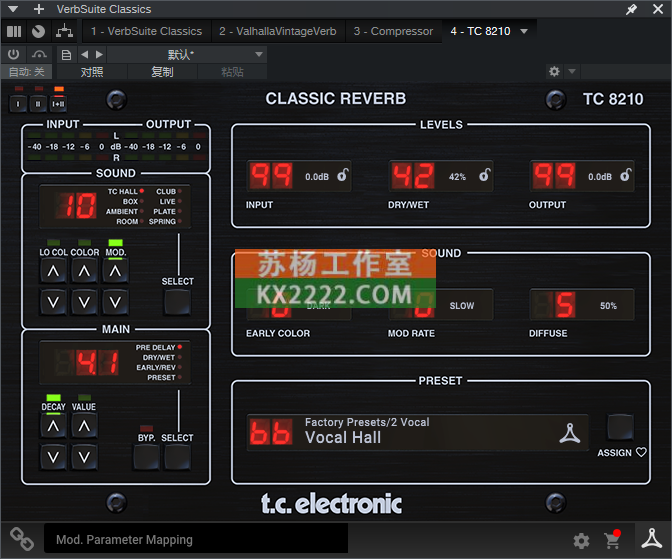Expand the window menu triangle at top left
Screen dimensions: 672x559
point(13,9)
